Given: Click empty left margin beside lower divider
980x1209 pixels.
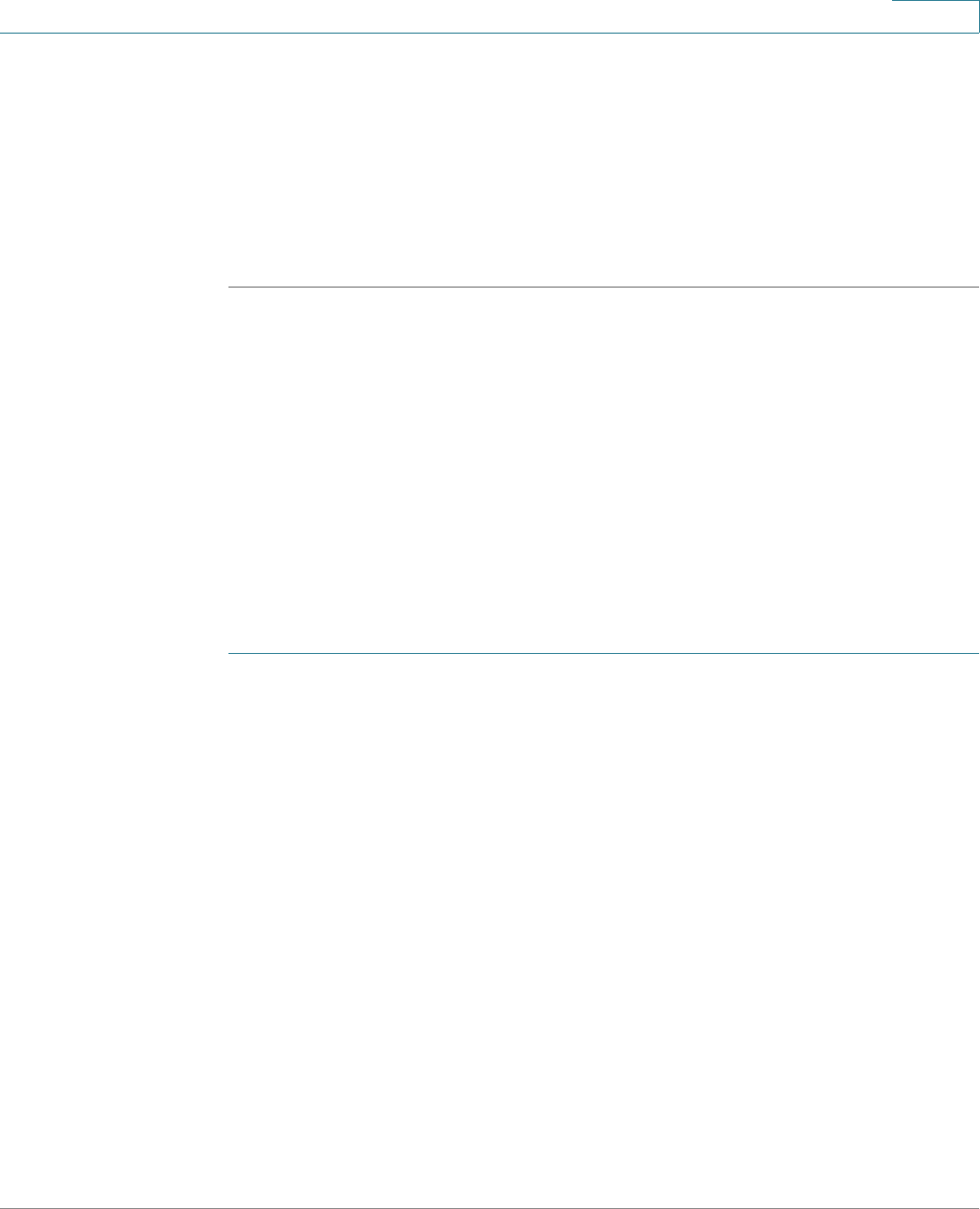Looking at the screenshot, I should pyautogui.click(x=113, y=653).
